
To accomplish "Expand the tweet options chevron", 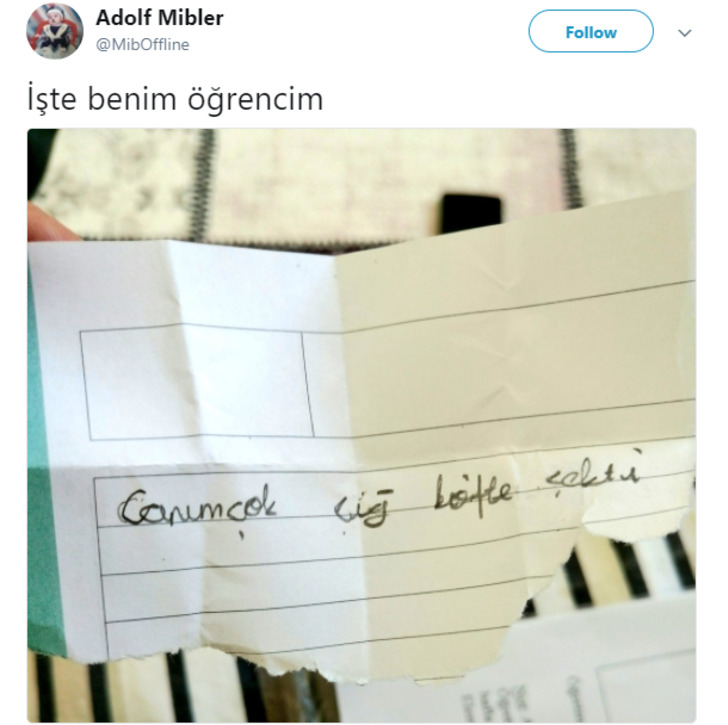I will [x=684, y=33].
